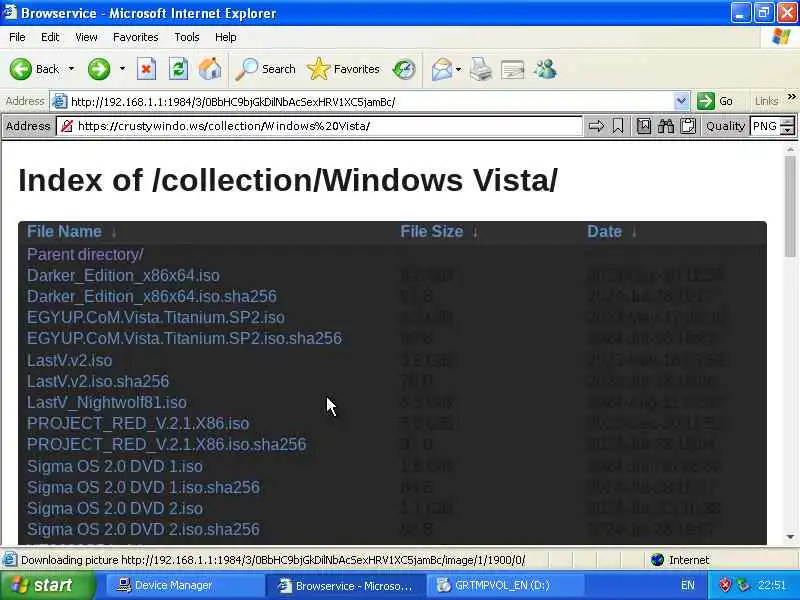Click the Quality PNG selector field
This screenshot has height=600, width=800.
pyautogui.click(x=765, y=126)
